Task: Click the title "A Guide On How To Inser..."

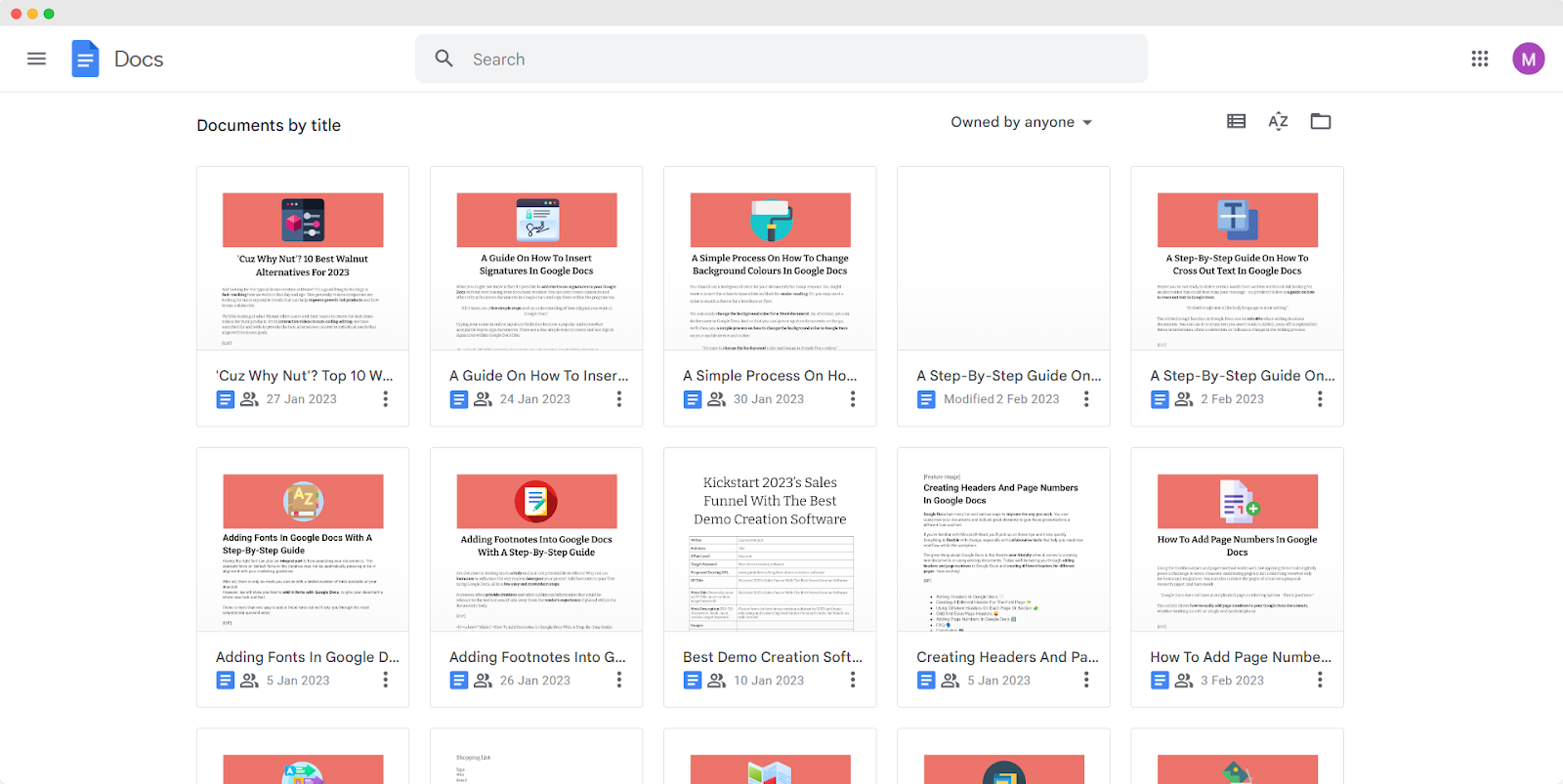Action: pos(539,376)
